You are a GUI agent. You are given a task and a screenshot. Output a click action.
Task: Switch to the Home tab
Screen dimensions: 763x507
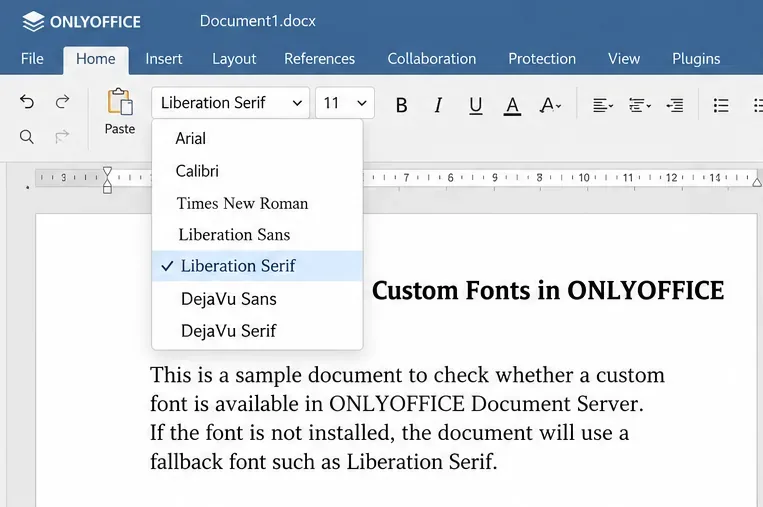pos(96,59)
